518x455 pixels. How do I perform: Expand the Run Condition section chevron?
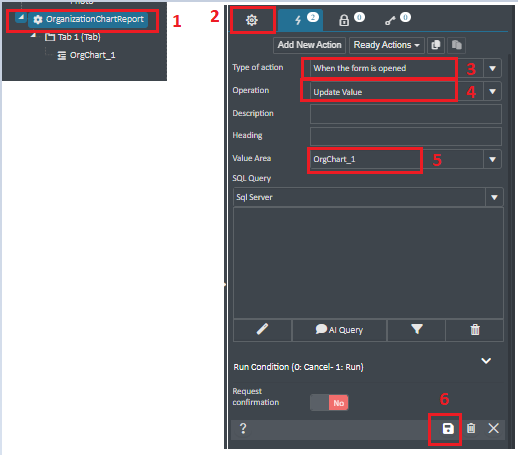coord(486,361)
